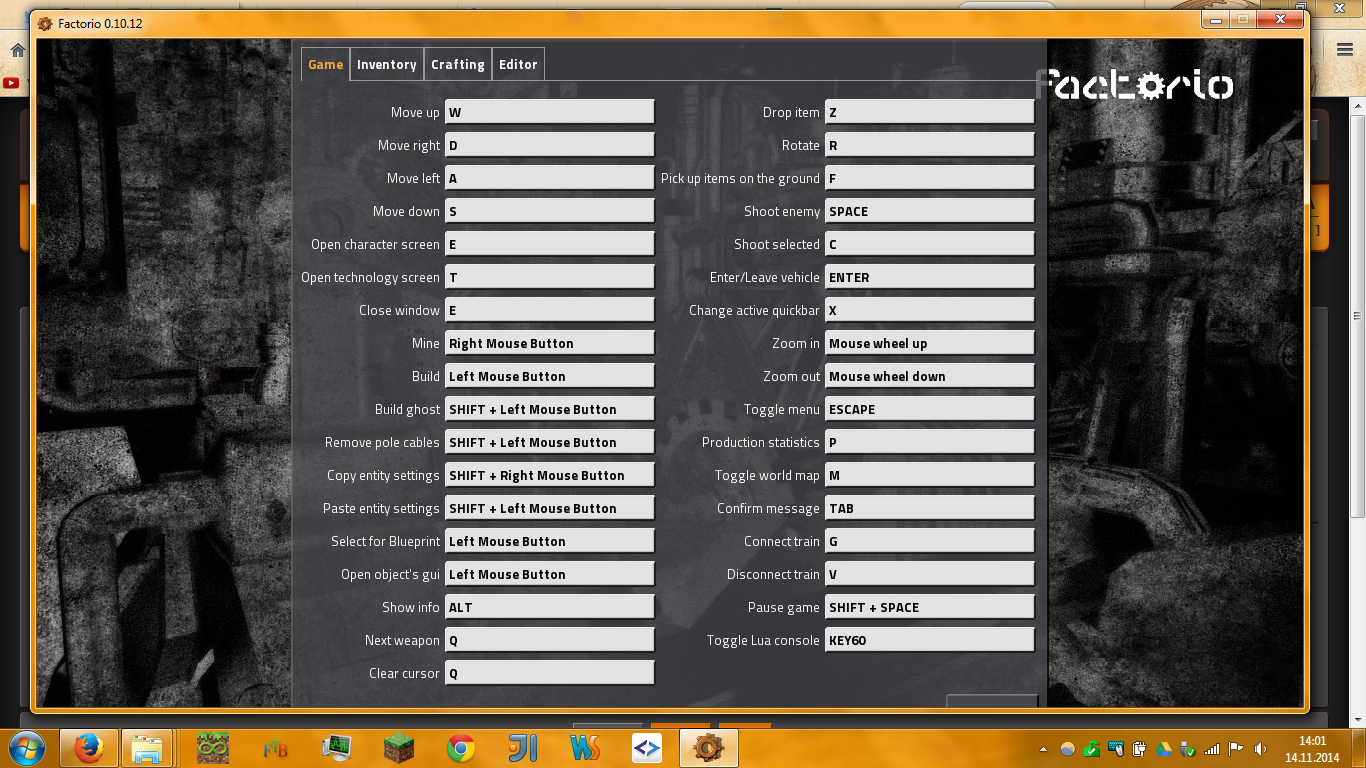Edit the Enter/Leave vehicle binding
The height and width of the screenshot is (768, 1366).
pos(929,277)
